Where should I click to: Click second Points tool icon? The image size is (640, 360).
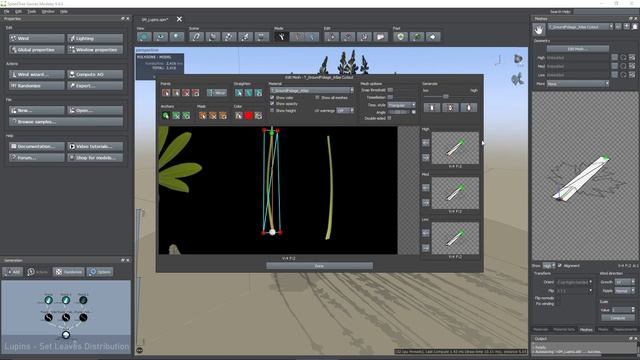coord(176,93)
